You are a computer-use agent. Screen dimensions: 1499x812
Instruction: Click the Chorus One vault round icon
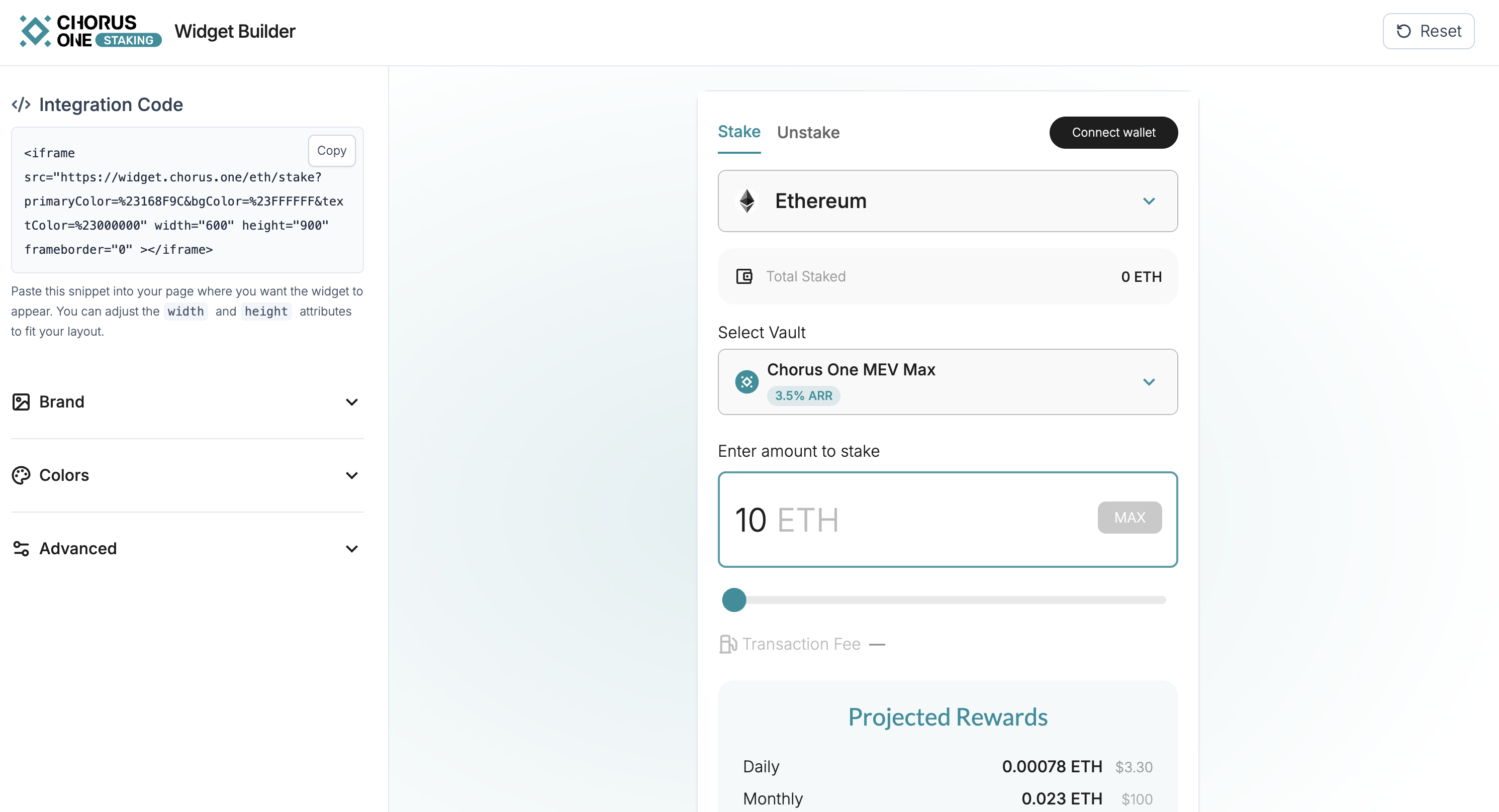point(746,382)
